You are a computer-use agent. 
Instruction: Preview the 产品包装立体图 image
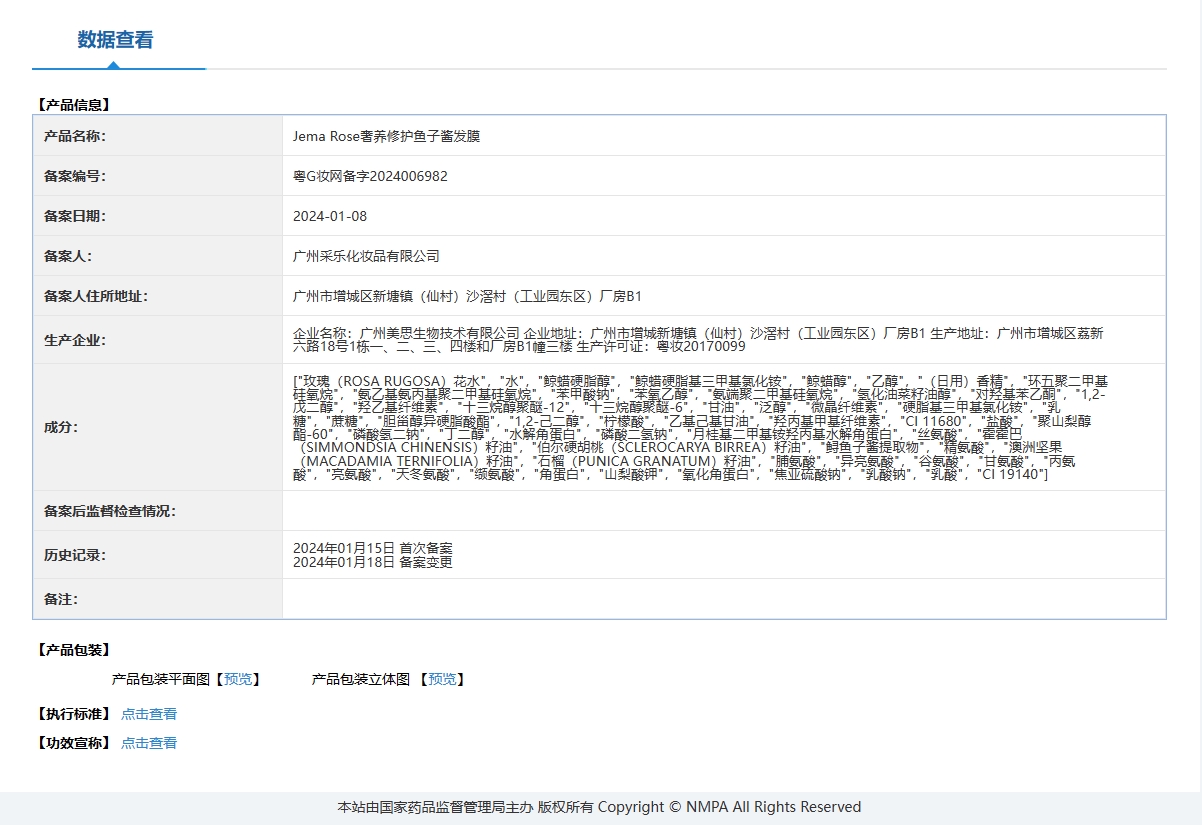tap(442, 679)
